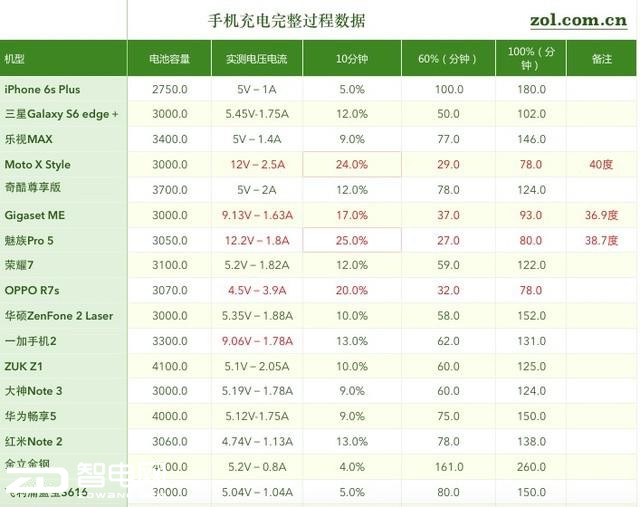Select the 备注 column header
This screenshot has width=640, height=507.
click(602, 59)
